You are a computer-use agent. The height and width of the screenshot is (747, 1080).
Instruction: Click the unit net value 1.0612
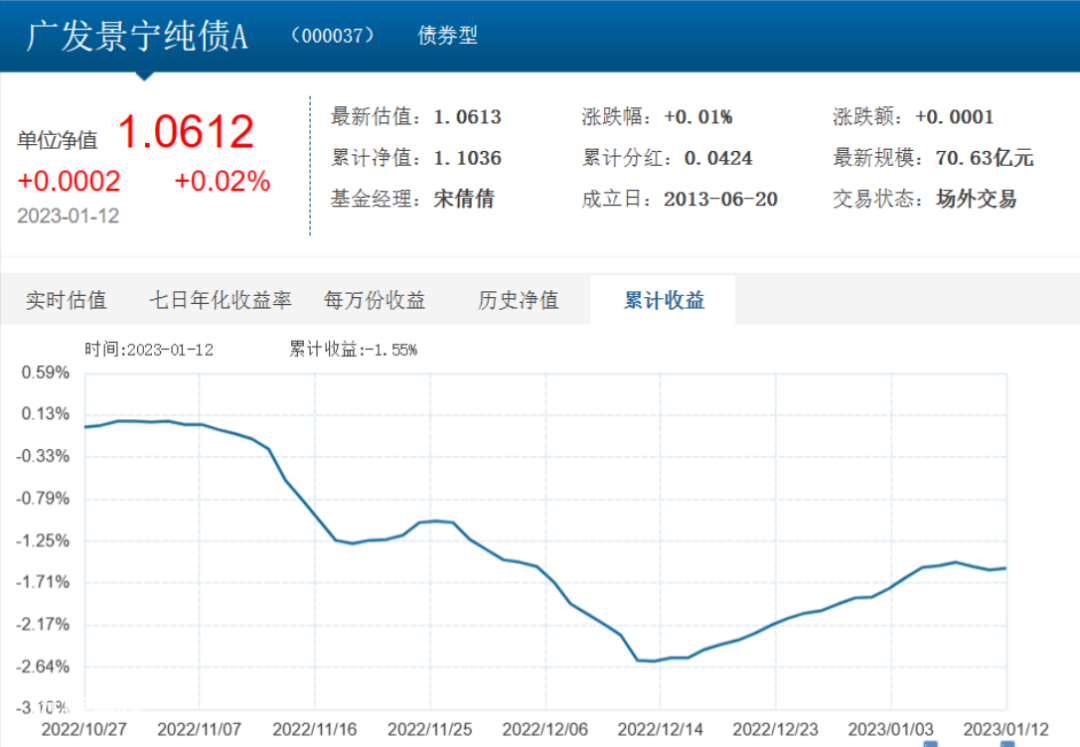coord(186,131)
